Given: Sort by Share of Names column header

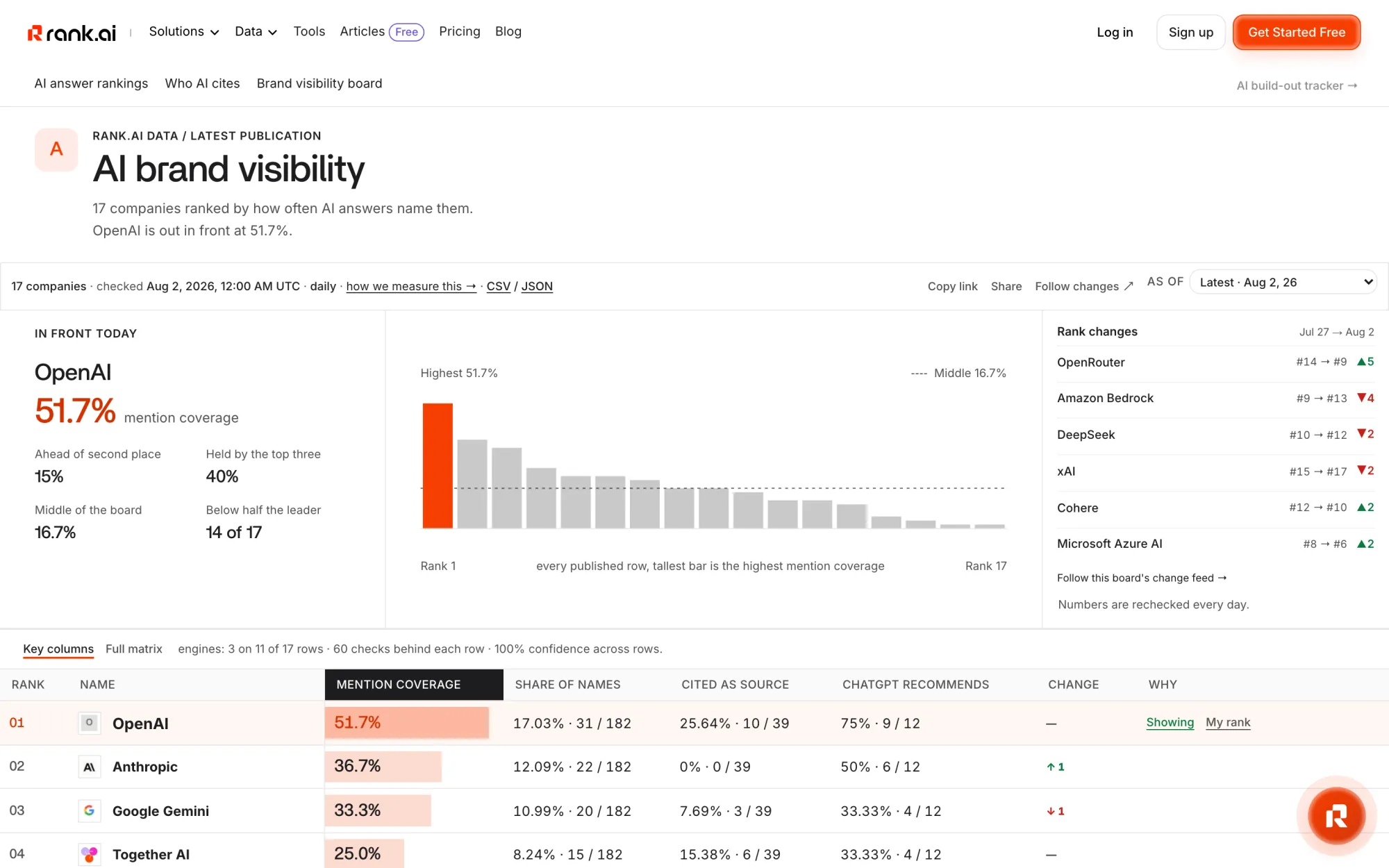Looking at the screenshot, I should pos(567,685).
